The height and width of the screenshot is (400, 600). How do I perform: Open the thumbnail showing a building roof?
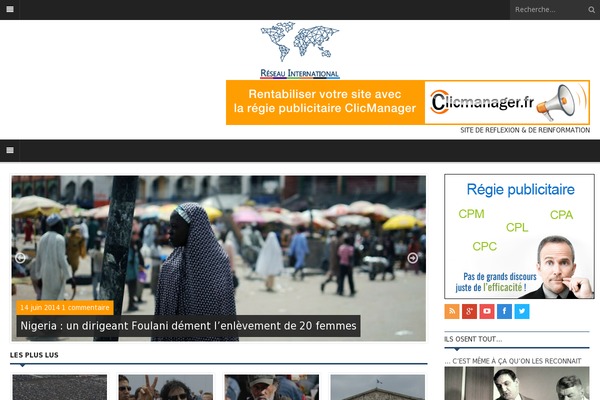(x=378, y=387)
